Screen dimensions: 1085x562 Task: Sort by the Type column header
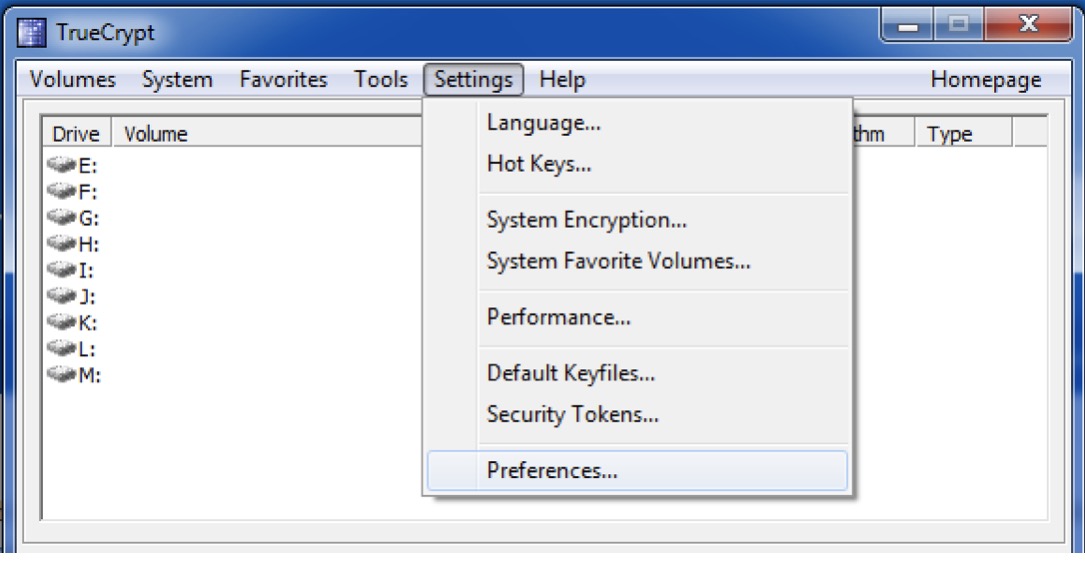949,134
